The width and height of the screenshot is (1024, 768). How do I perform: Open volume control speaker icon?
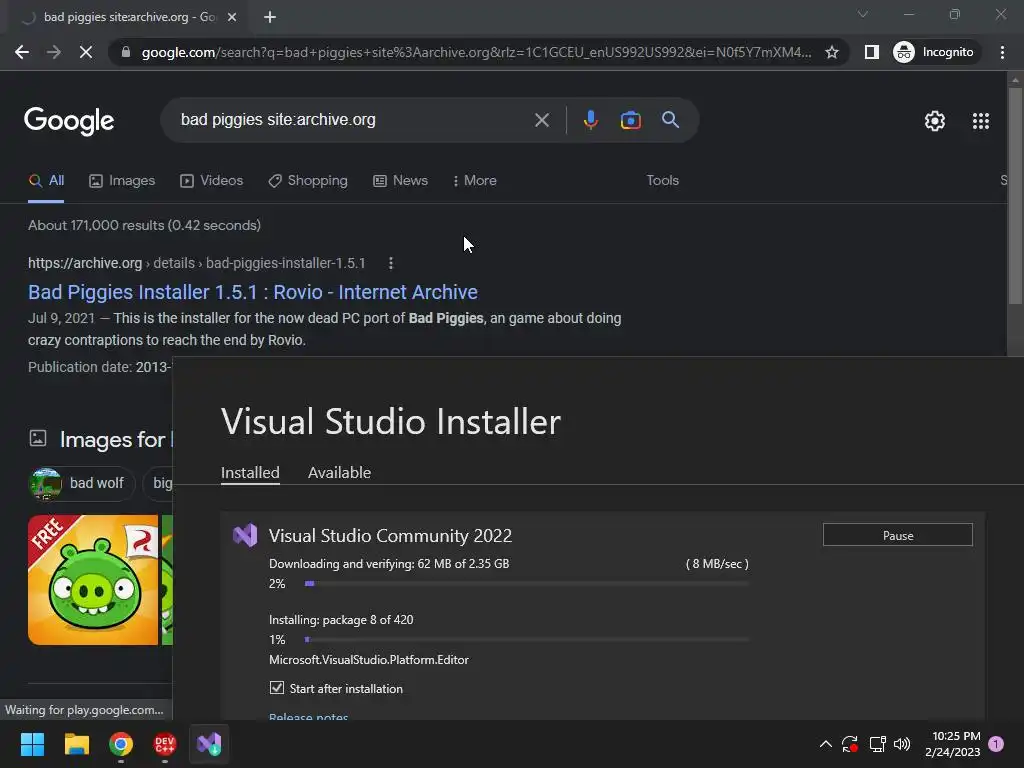(x=902, y=744)
